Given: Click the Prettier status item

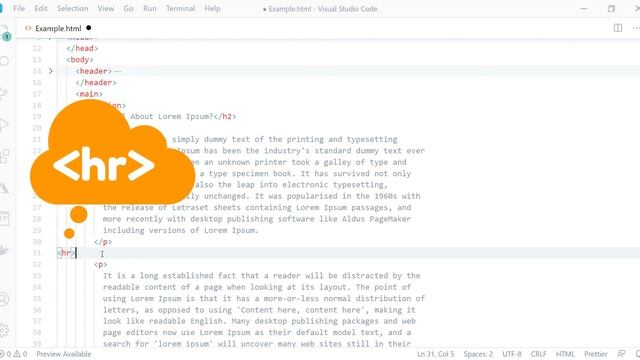Looking at the screenshot, I should (596, 354).
